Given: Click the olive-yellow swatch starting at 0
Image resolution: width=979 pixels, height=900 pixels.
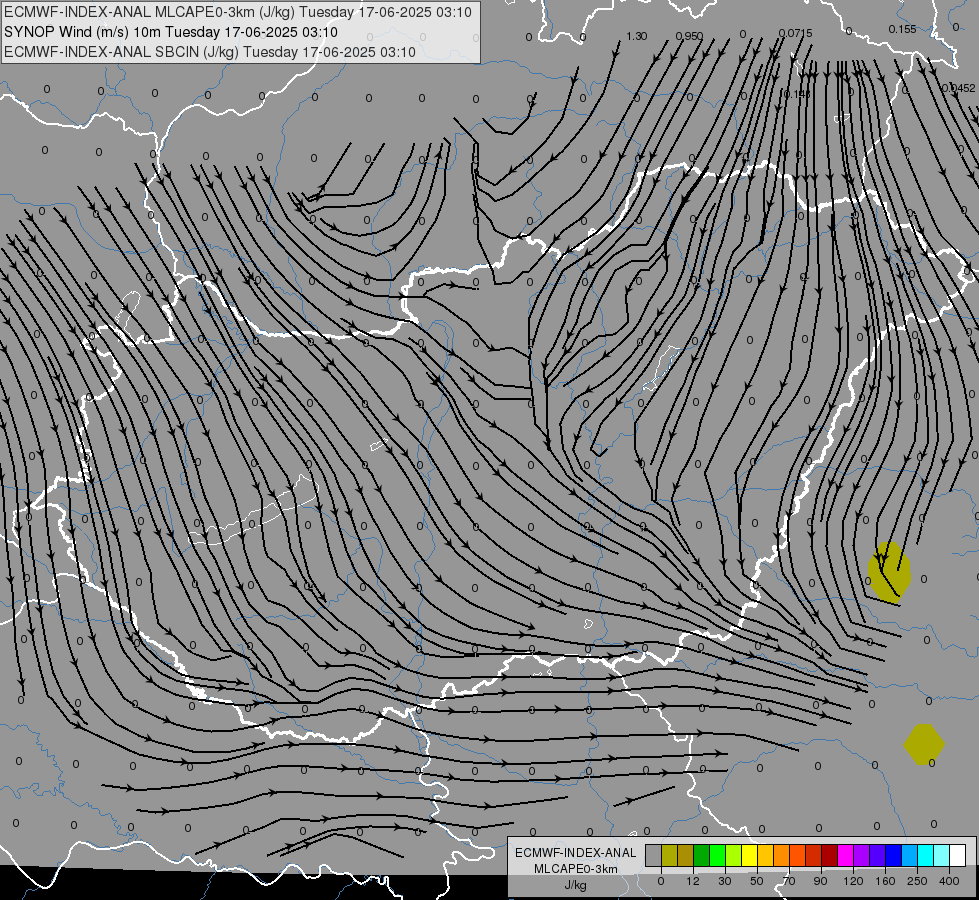Looking at the screenshot, I should [669, 855].
